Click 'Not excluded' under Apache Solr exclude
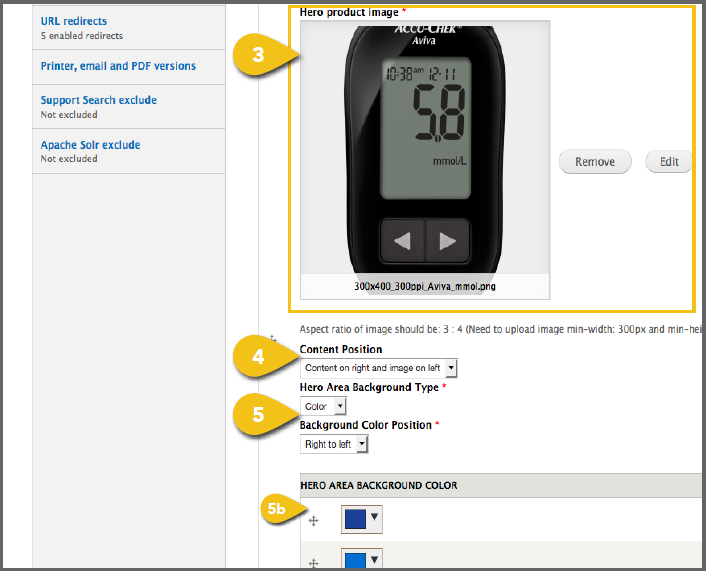The width and height of the screenshot is (706, 571). pos(69,159)
